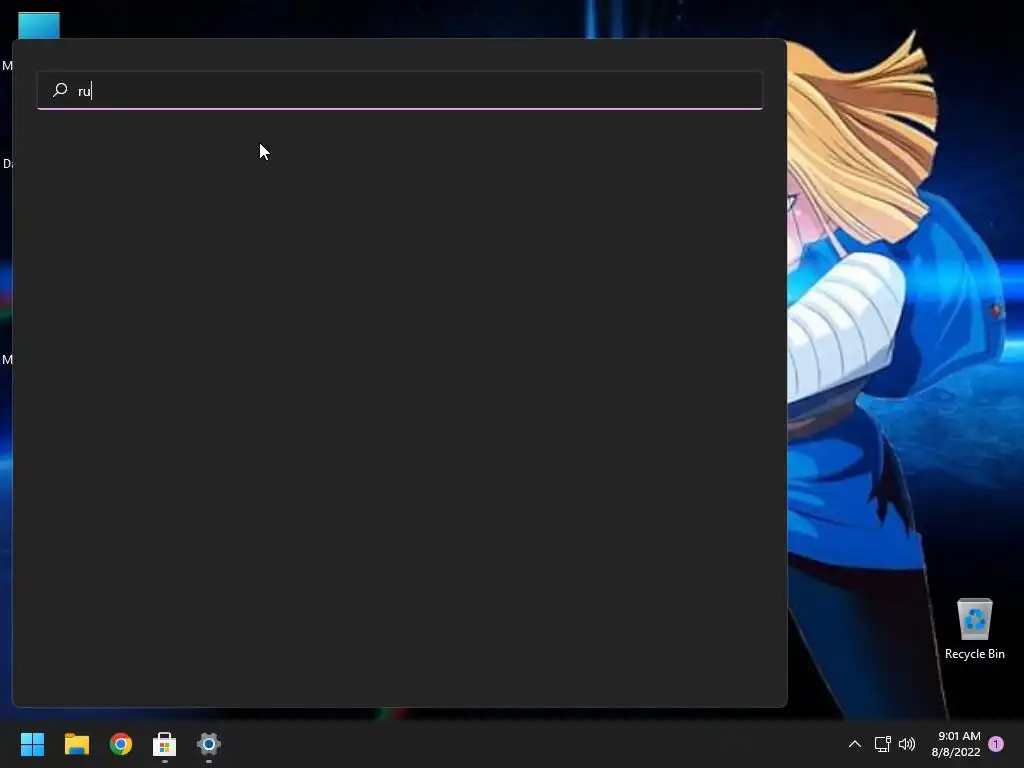1024x768 pixels.
Task: Launch Google Chrome from the taskbar
Action: coord(121,744)
